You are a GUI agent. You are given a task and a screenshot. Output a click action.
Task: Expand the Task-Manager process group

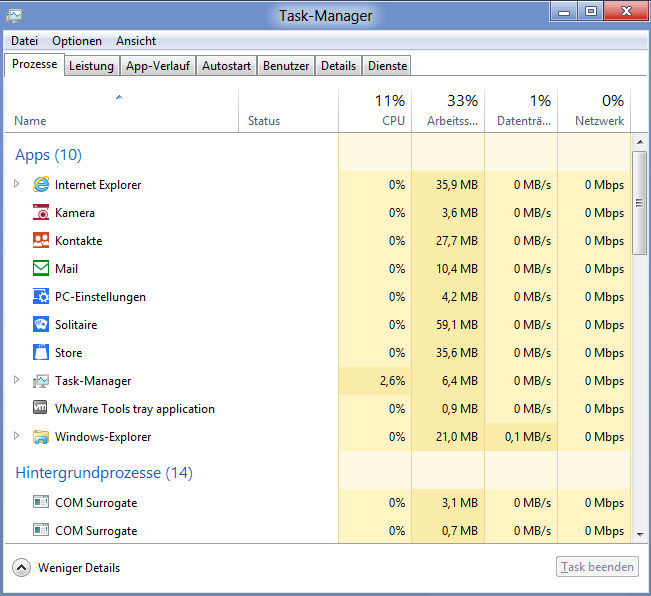(16, 380)
